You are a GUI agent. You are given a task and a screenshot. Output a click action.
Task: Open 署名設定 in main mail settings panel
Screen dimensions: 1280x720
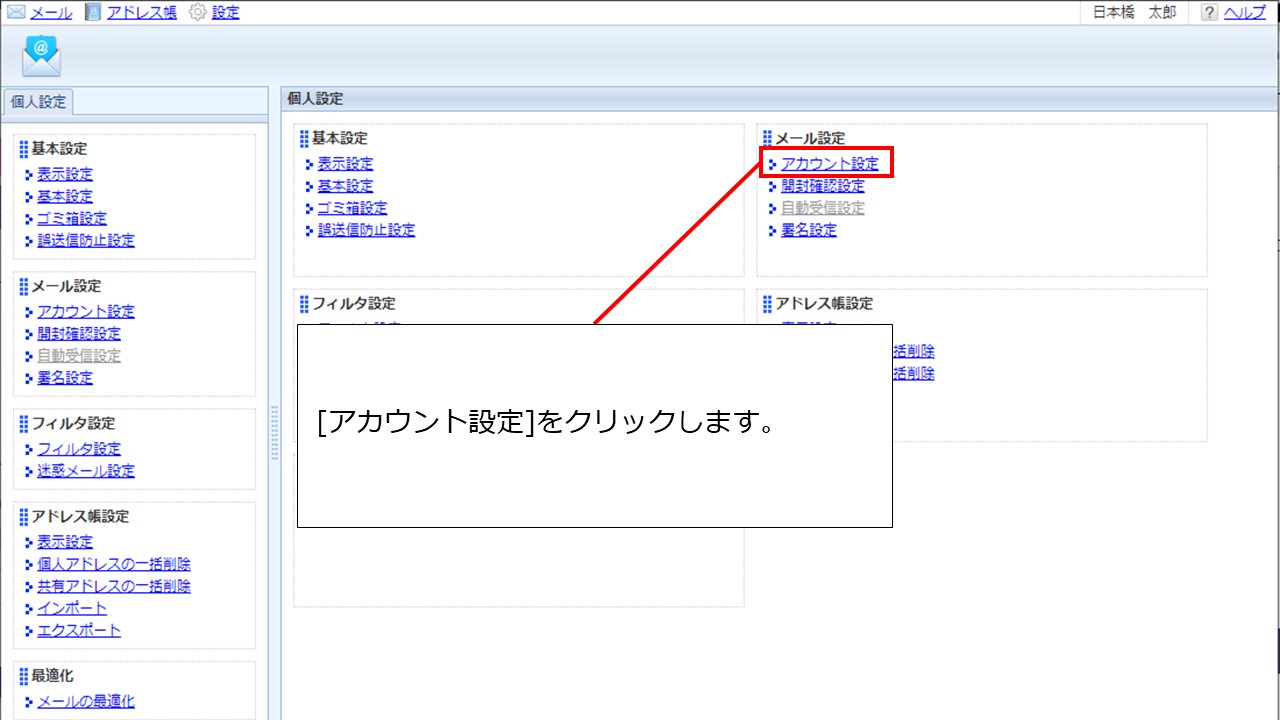point(808,230)
